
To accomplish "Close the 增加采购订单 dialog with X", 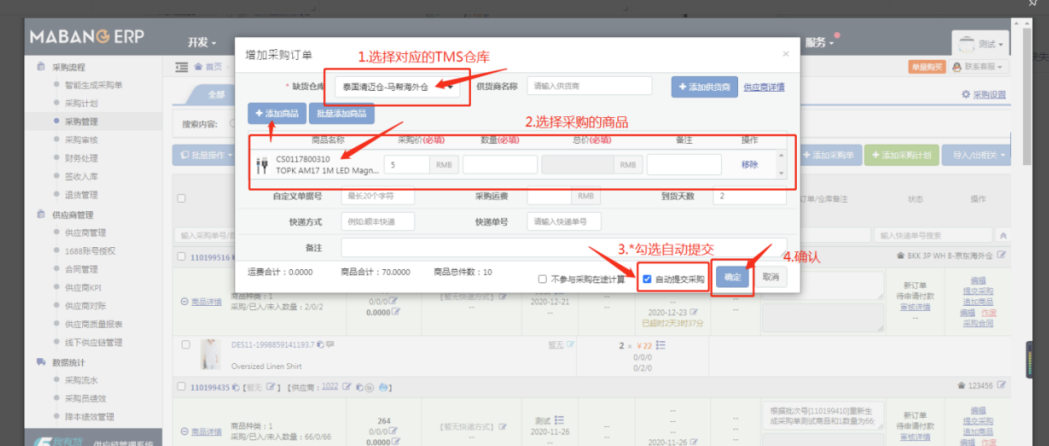I will coord(785,54).
